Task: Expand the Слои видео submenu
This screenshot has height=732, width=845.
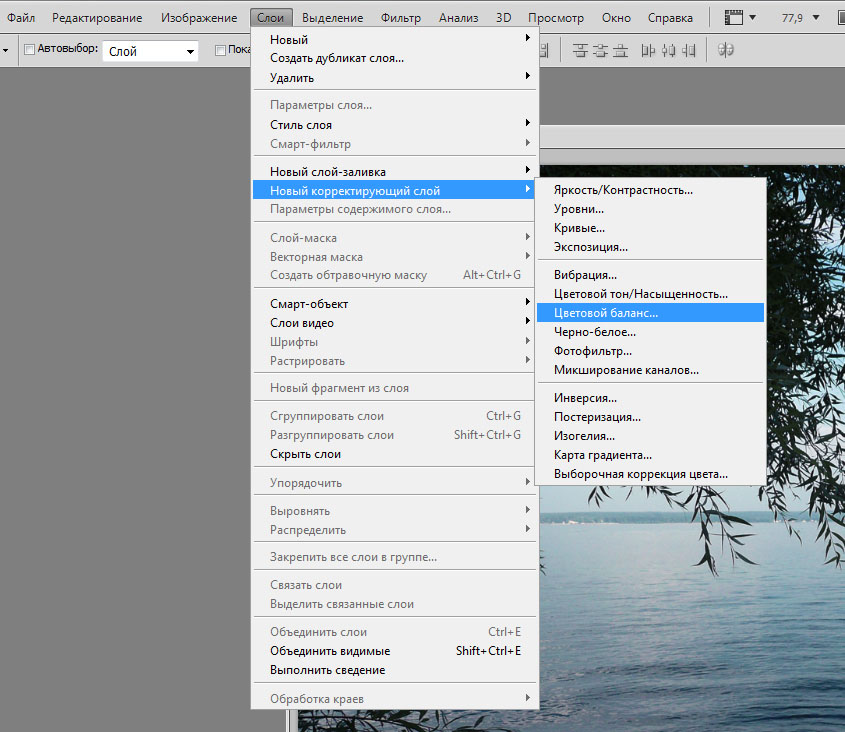Action: click(393, 322)
